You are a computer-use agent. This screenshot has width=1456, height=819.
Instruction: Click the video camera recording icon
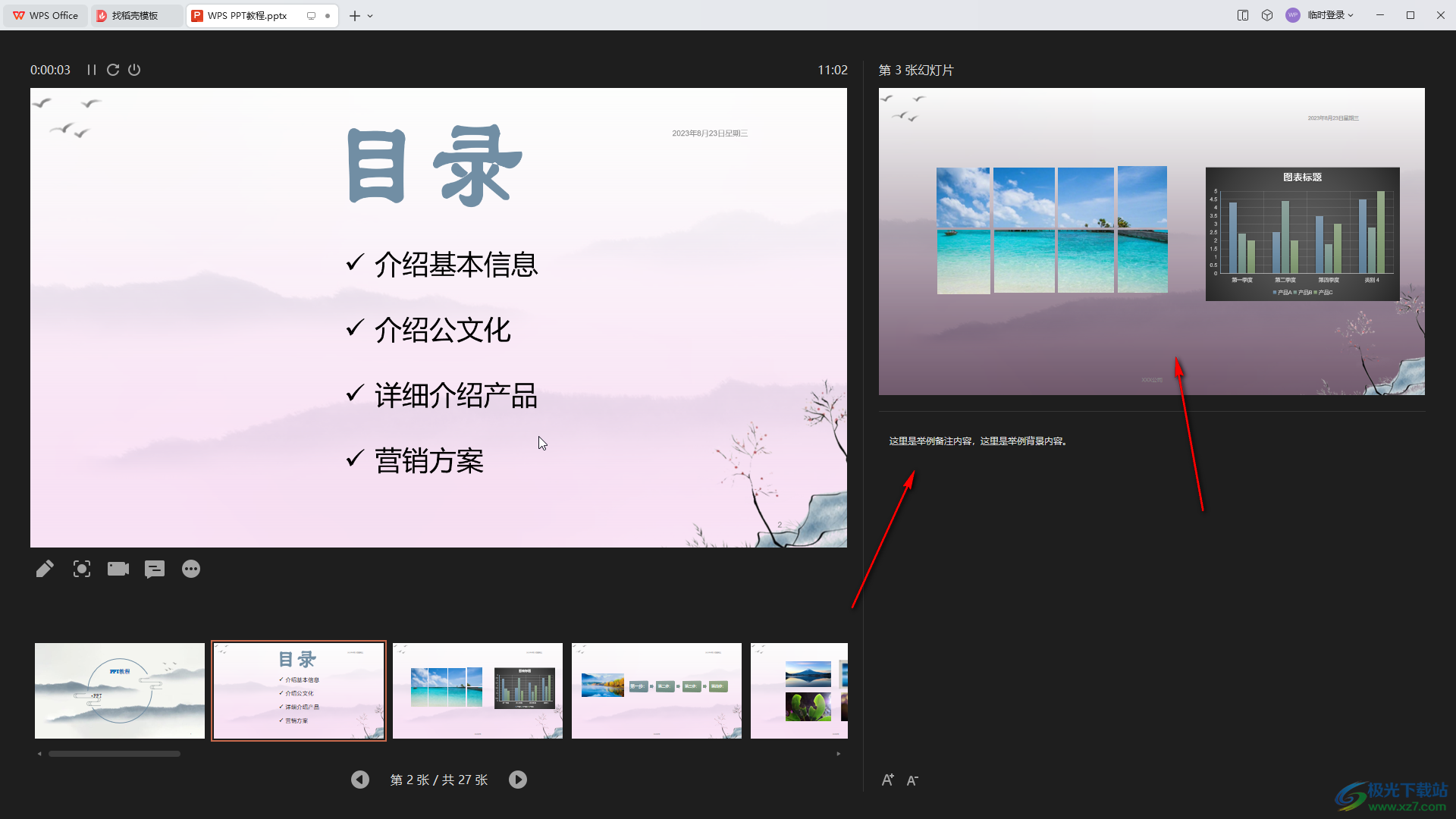click(x=118, y=569)
